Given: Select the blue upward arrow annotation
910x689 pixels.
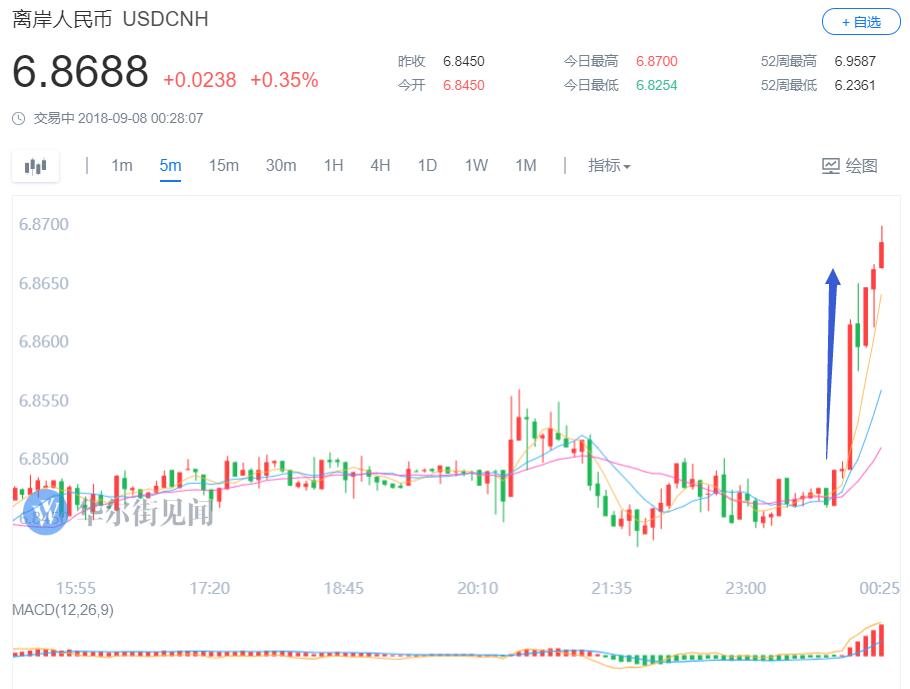Looking at the screenshot, I should pos(831,360).
